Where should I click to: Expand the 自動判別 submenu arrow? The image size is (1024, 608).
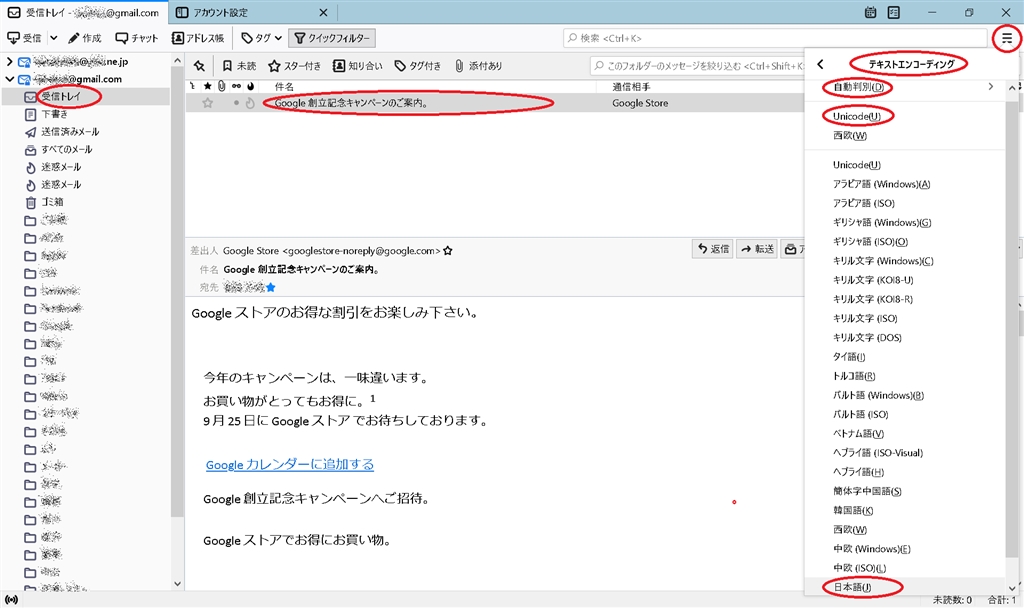click(990, 87)
